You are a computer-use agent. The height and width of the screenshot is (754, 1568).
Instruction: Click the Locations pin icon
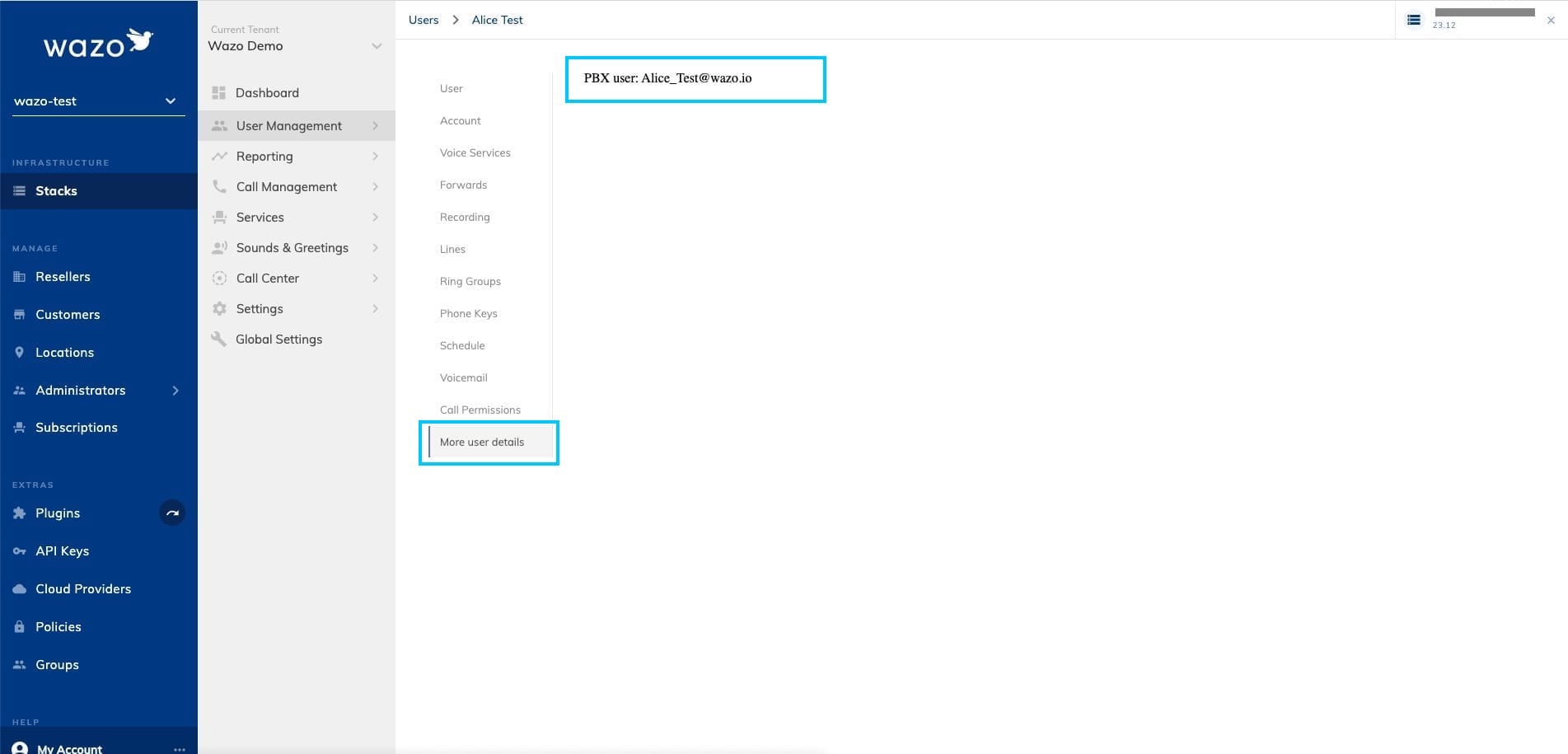(x=19, y=352)
